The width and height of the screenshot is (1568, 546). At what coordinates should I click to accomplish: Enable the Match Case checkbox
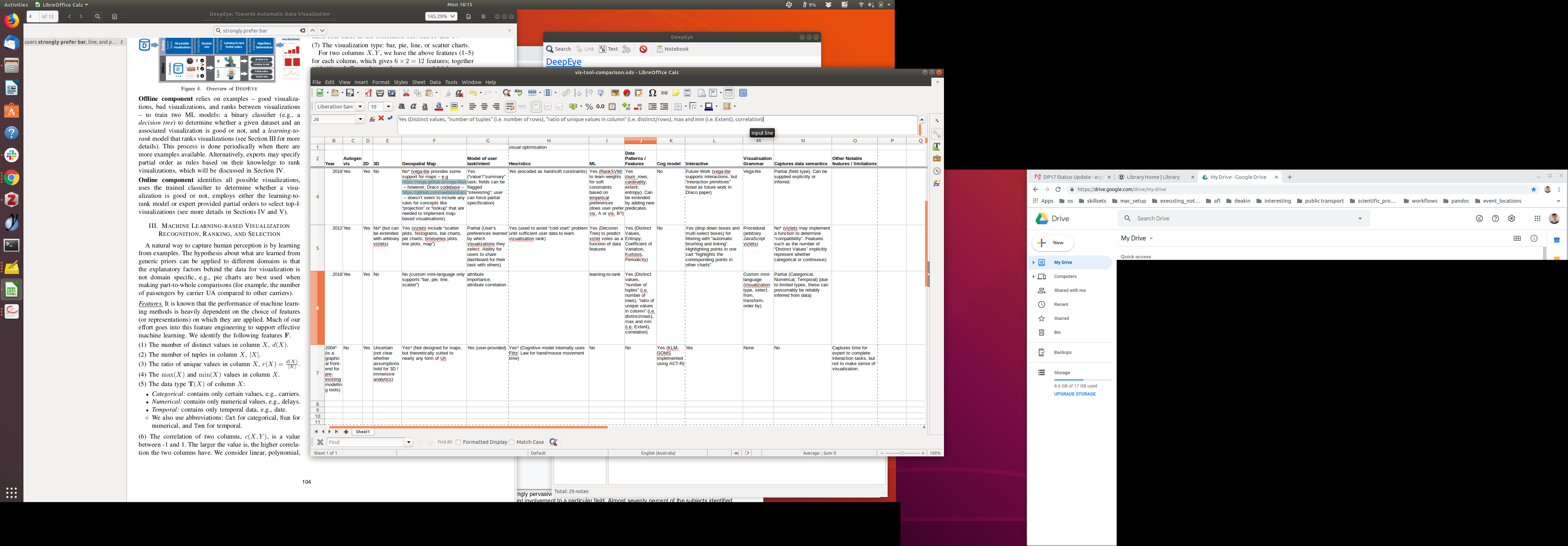click(x=512, y=442)
